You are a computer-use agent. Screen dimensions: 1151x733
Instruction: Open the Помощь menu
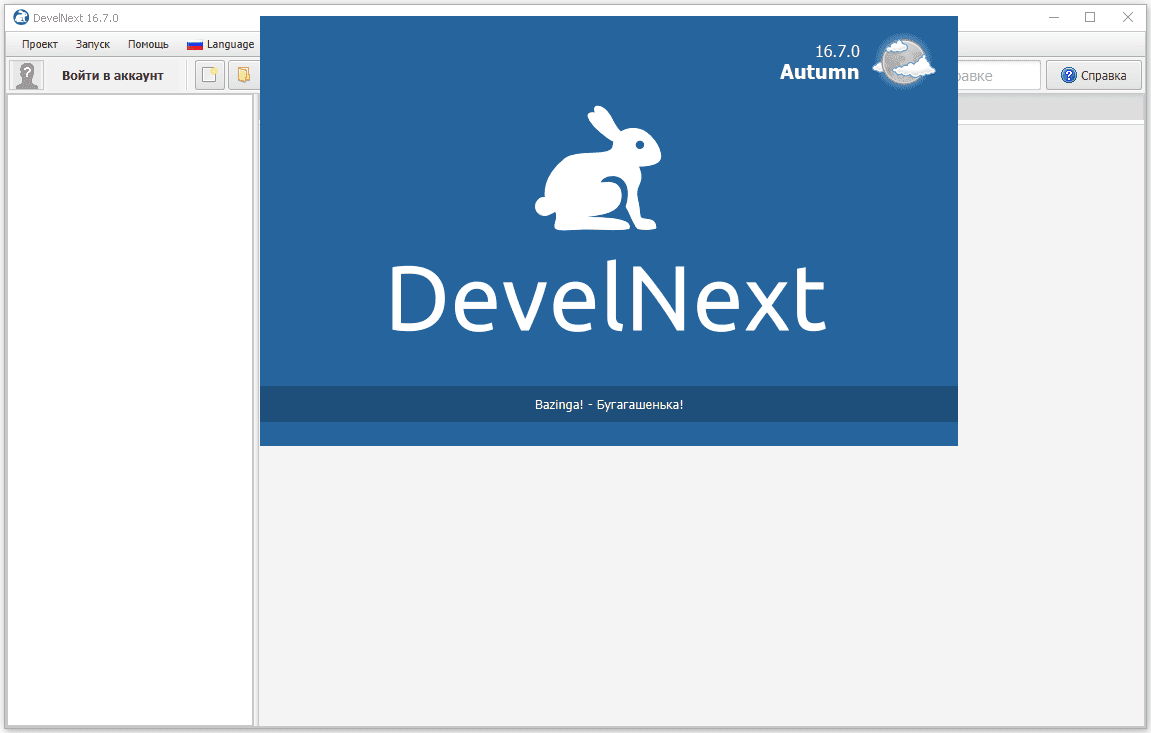point(148,44)
